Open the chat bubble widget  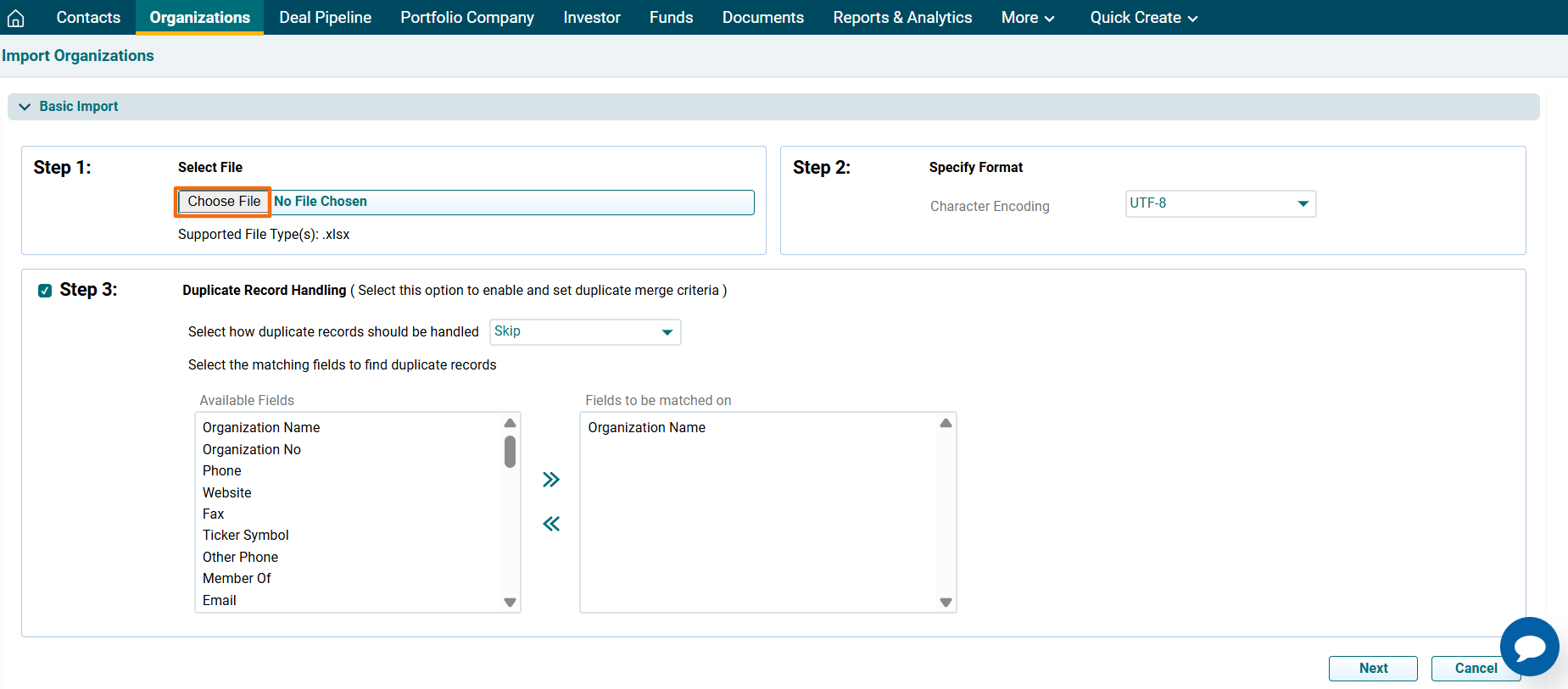coord(1529,647)
